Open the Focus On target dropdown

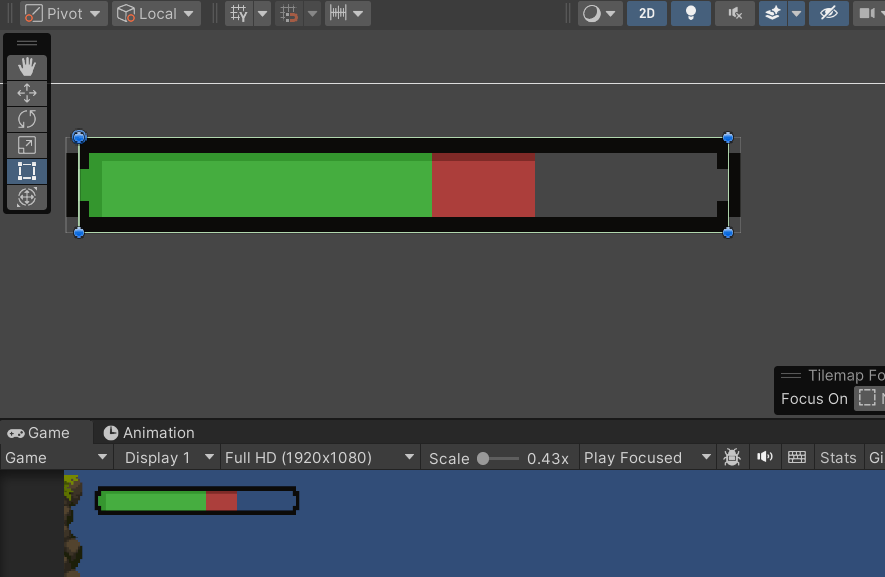[x=869, y=399]
